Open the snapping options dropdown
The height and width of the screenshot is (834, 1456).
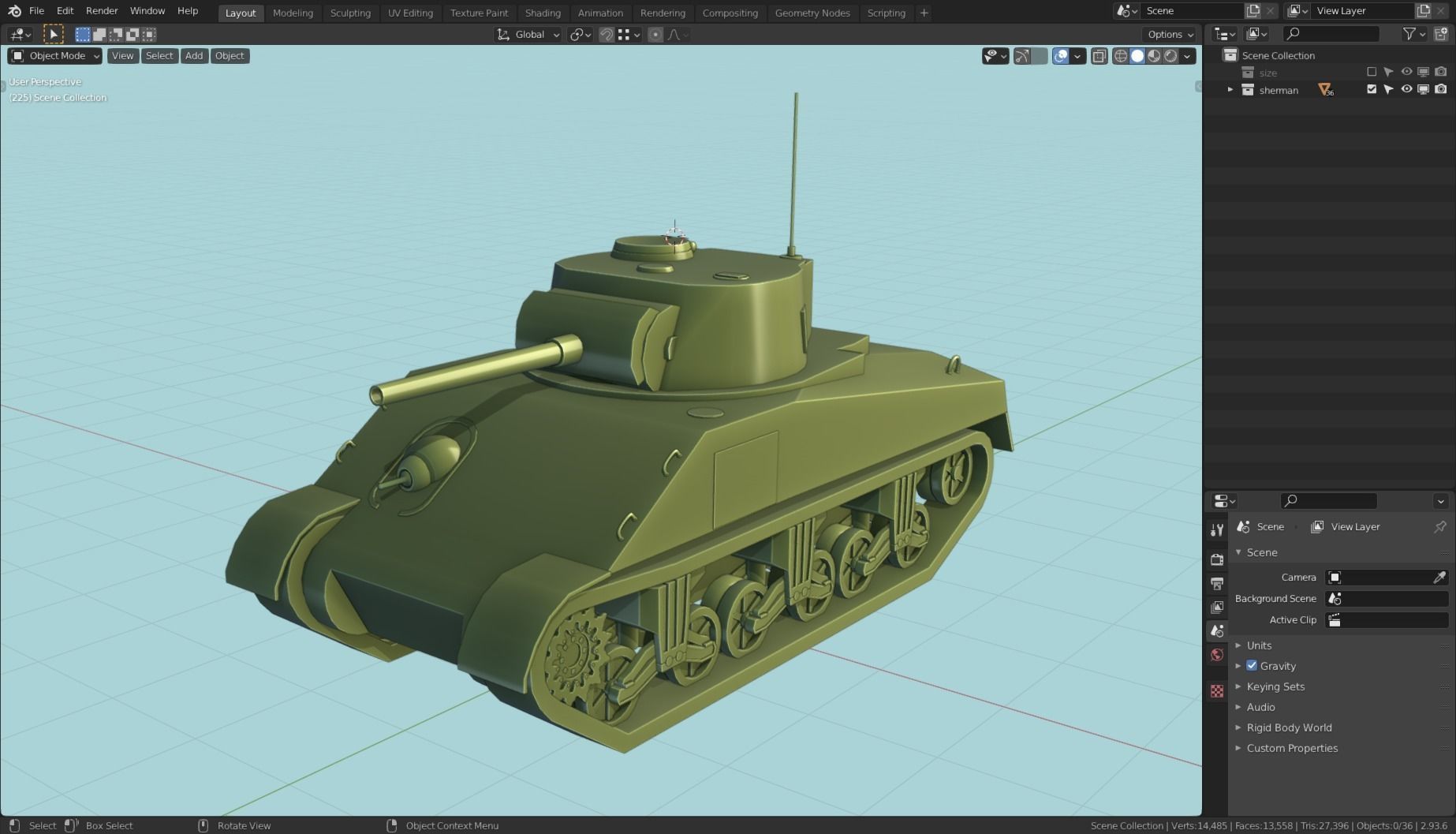629,35
